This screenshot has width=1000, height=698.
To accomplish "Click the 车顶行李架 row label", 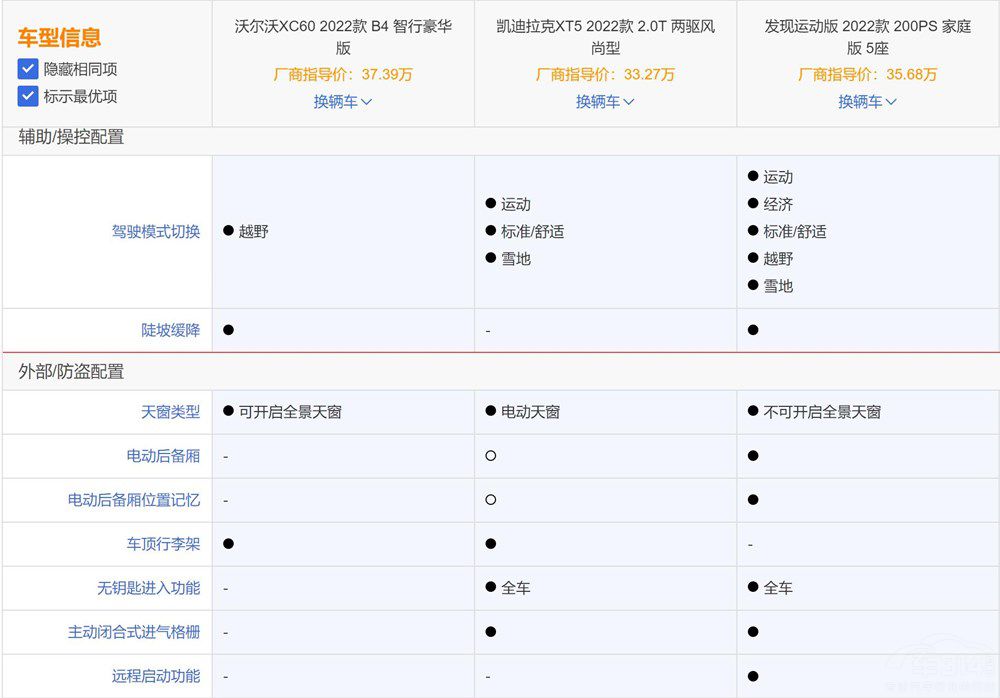I will (163, 543).
